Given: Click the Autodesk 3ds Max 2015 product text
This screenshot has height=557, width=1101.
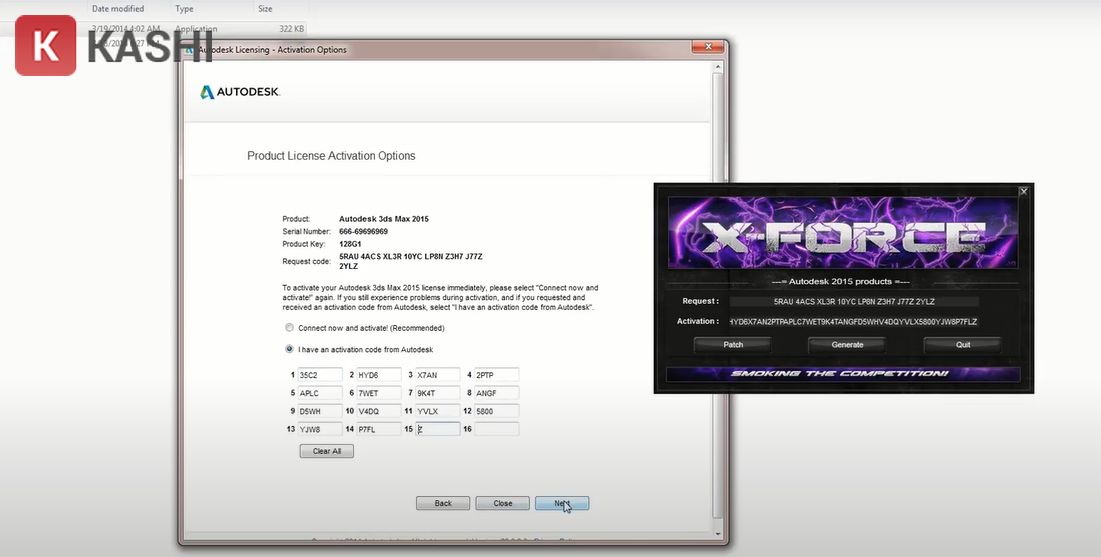Looking at the screenshot, I should (383, 219).
